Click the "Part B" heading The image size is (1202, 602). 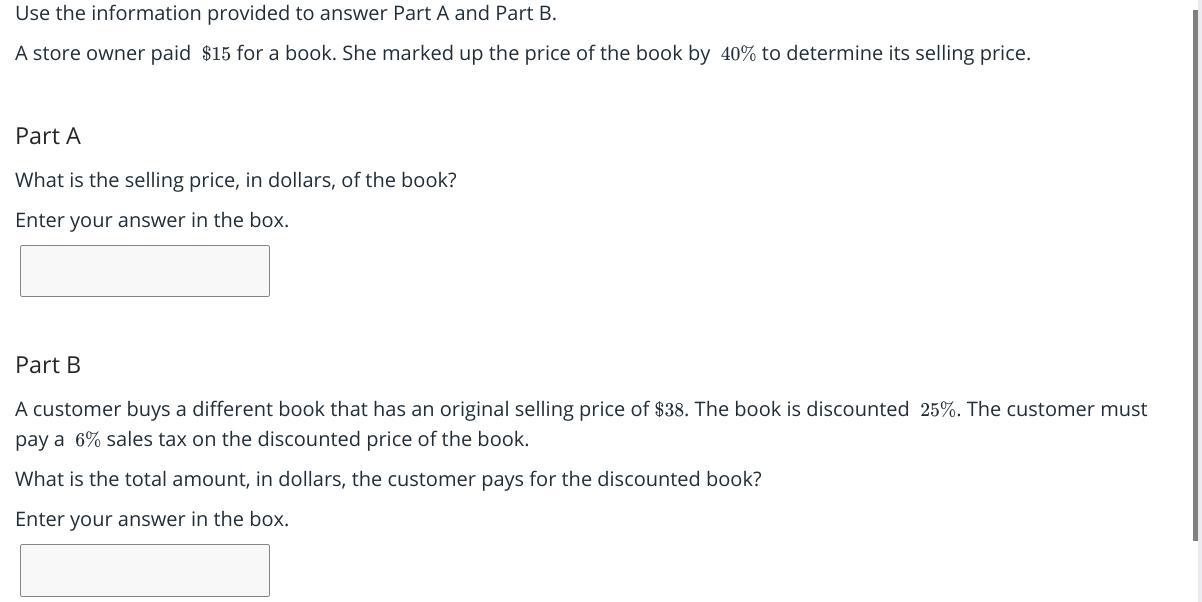(48, 365)
